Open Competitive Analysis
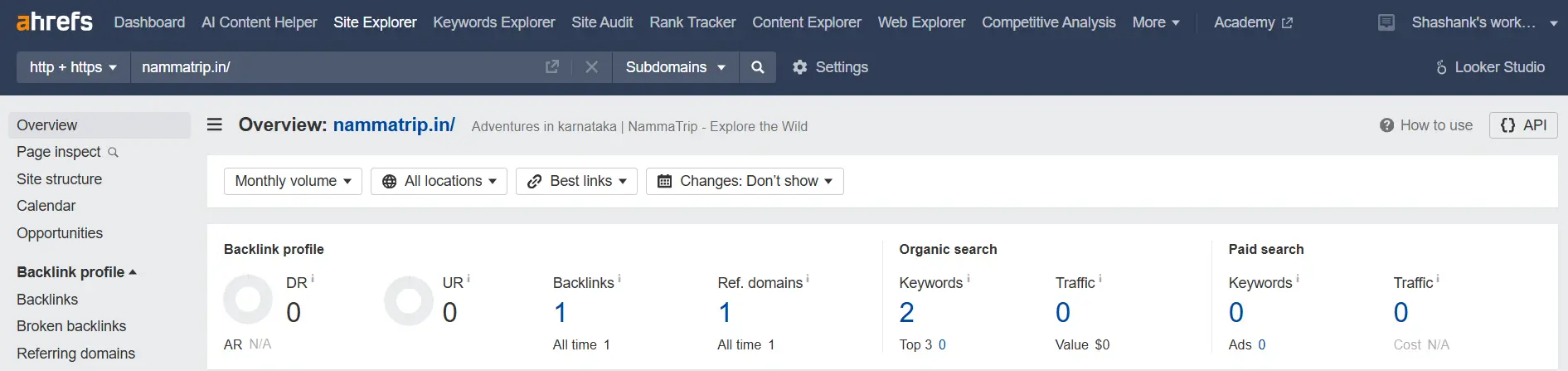 point(1049,22)
